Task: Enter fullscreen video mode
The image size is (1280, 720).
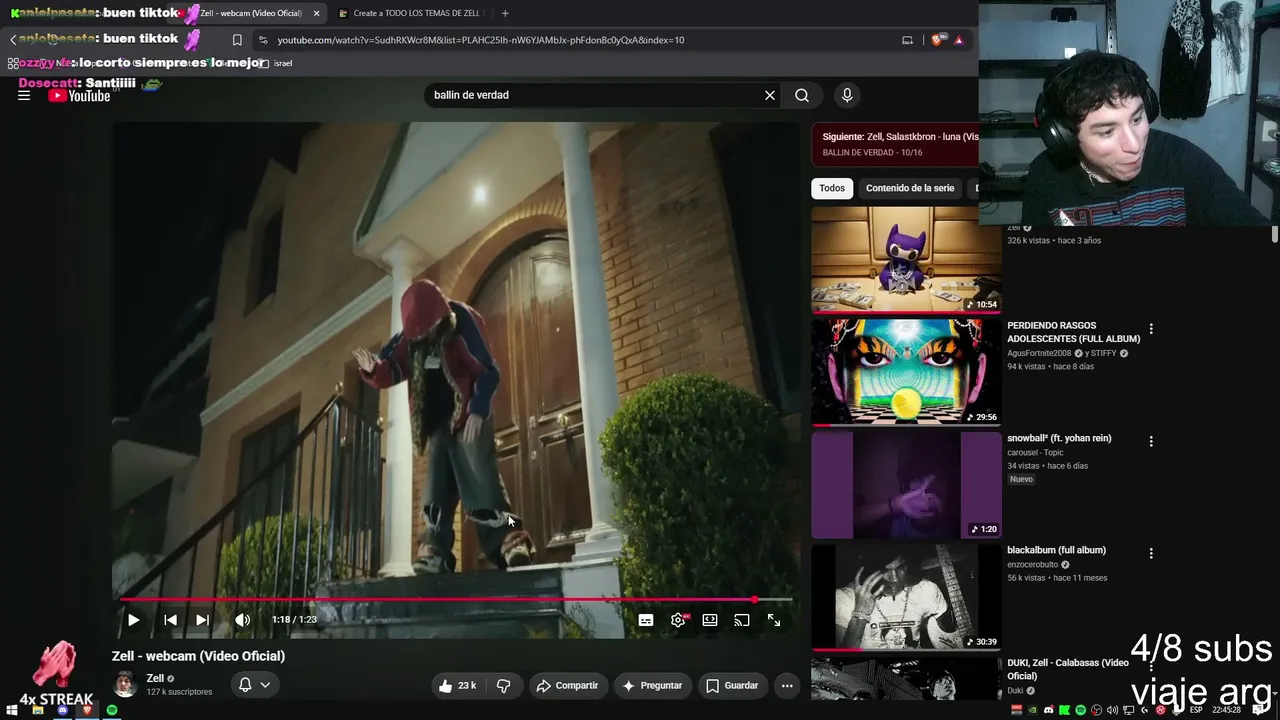Action: tap(774, 620)
